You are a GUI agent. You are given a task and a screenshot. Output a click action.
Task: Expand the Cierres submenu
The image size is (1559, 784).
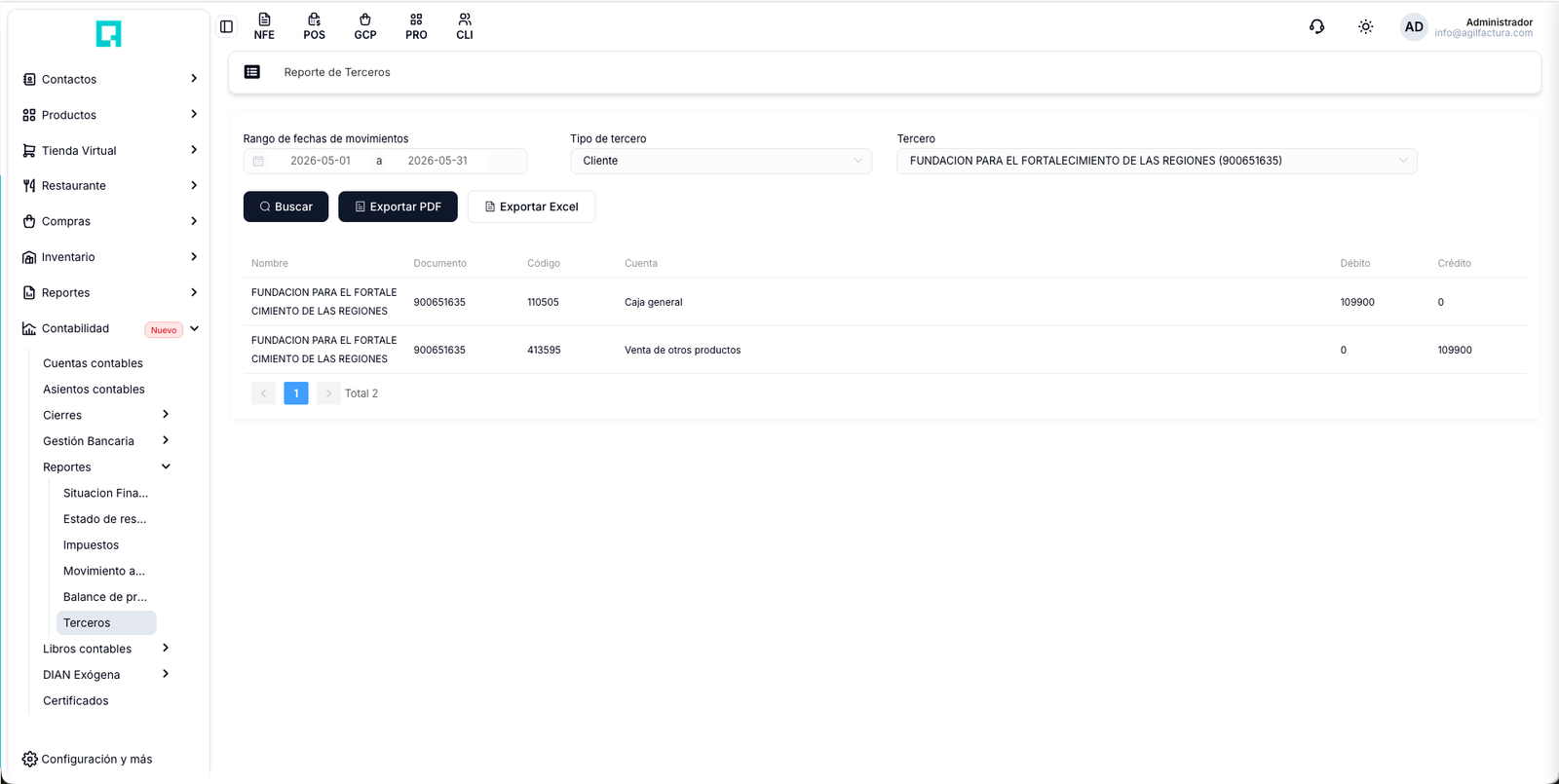pyautogui.click(x=166, y=414)
